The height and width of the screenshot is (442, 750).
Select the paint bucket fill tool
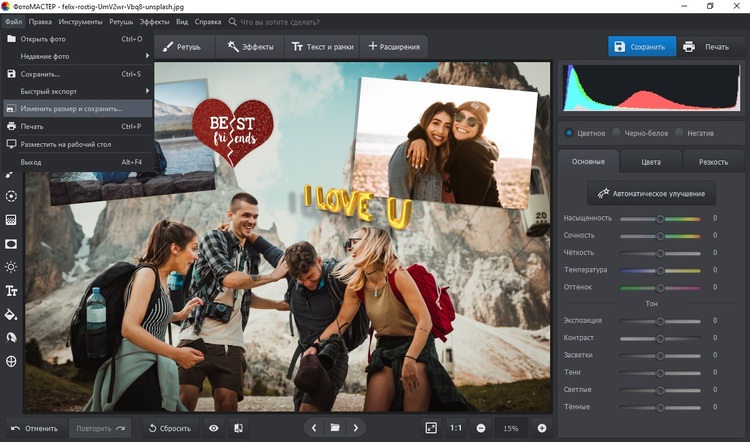click(11, 314)
